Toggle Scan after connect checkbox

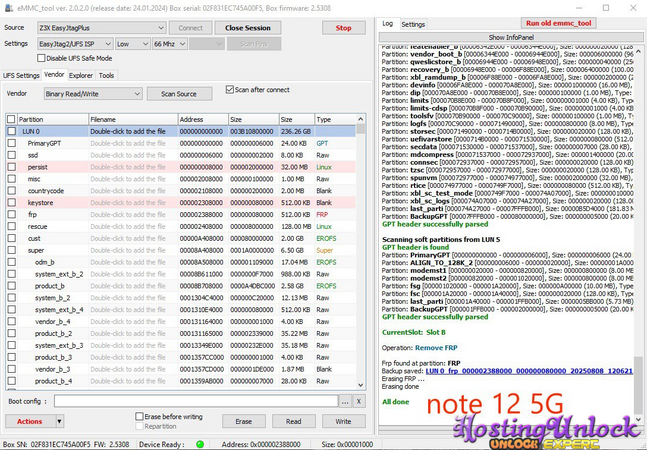(x=229, y=90)
